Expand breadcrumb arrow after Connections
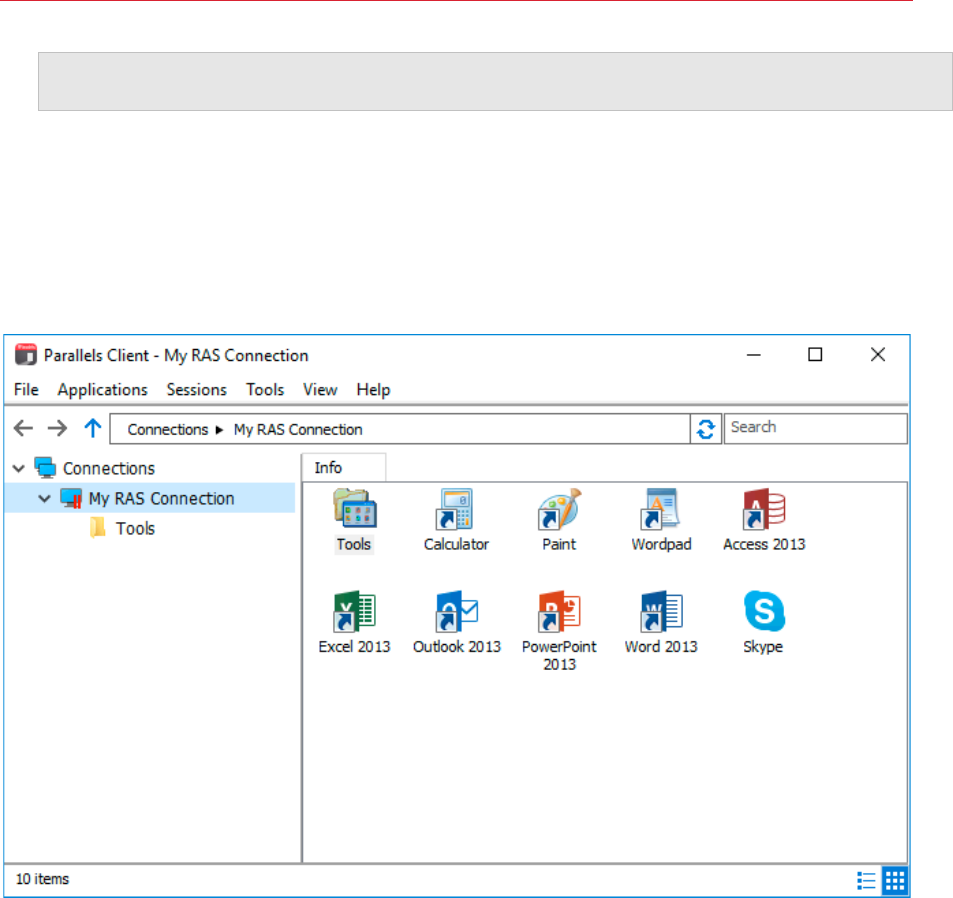Viewport: 953px width, 898px height. click(x=219, y=430)
